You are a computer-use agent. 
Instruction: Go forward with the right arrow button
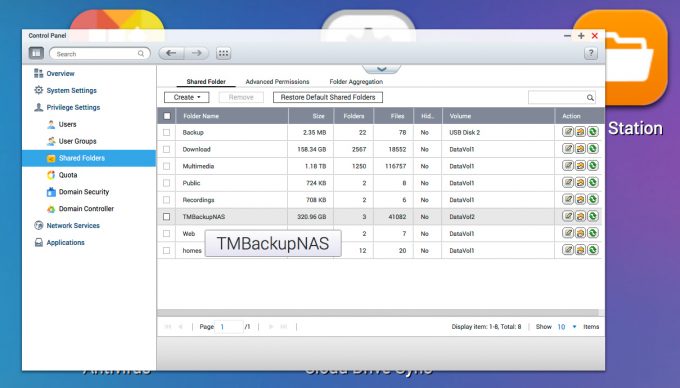196,53
